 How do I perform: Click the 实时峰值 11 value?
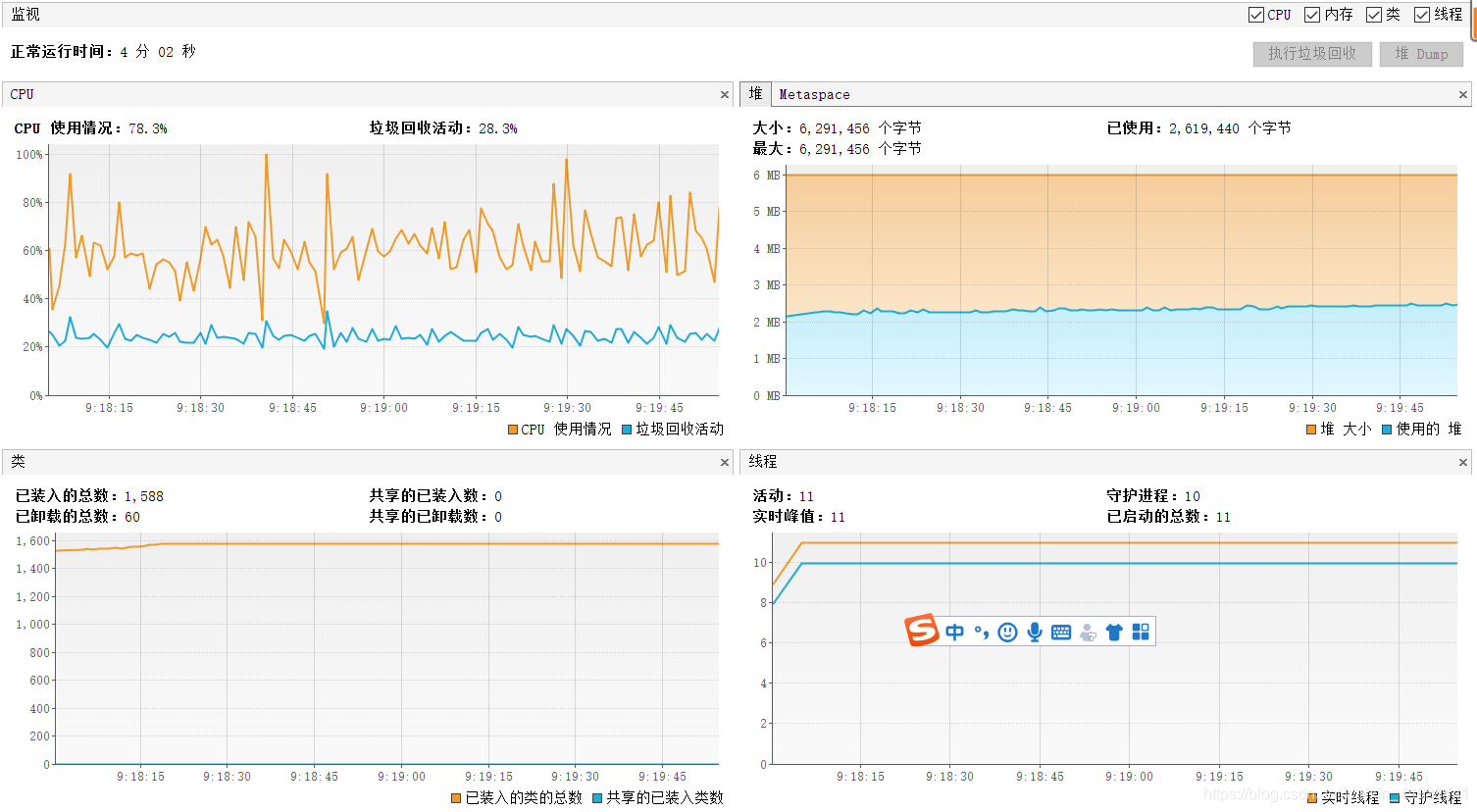click(x=838, y=517)
